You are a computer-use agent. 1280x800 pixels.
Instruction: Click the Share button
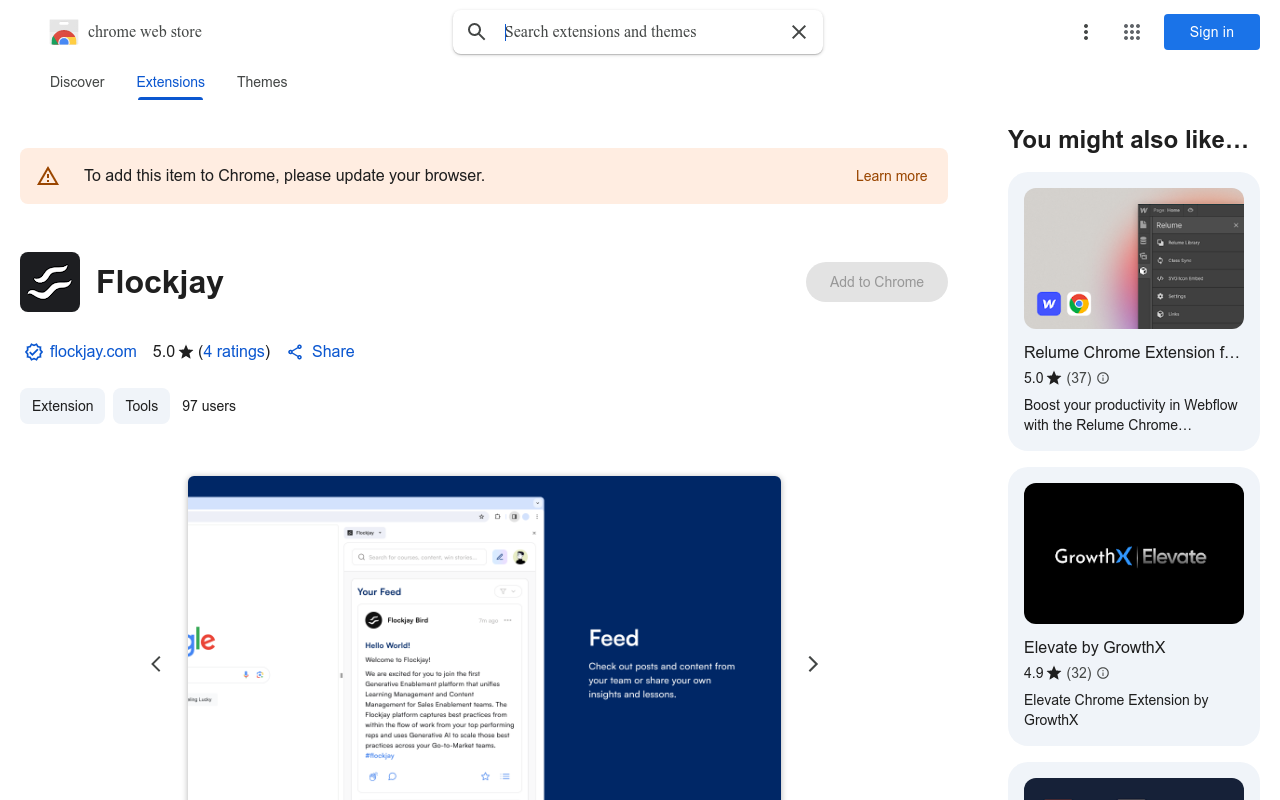[321, 352]
